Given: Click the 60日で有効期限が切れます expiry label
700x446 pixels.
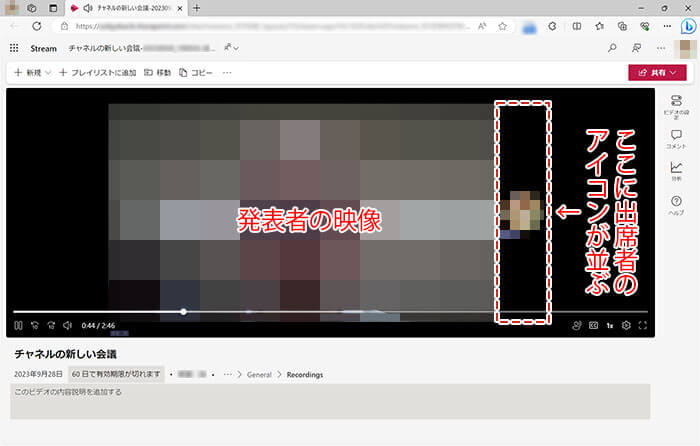Looking at the screenshot, I should click(116, 374).
